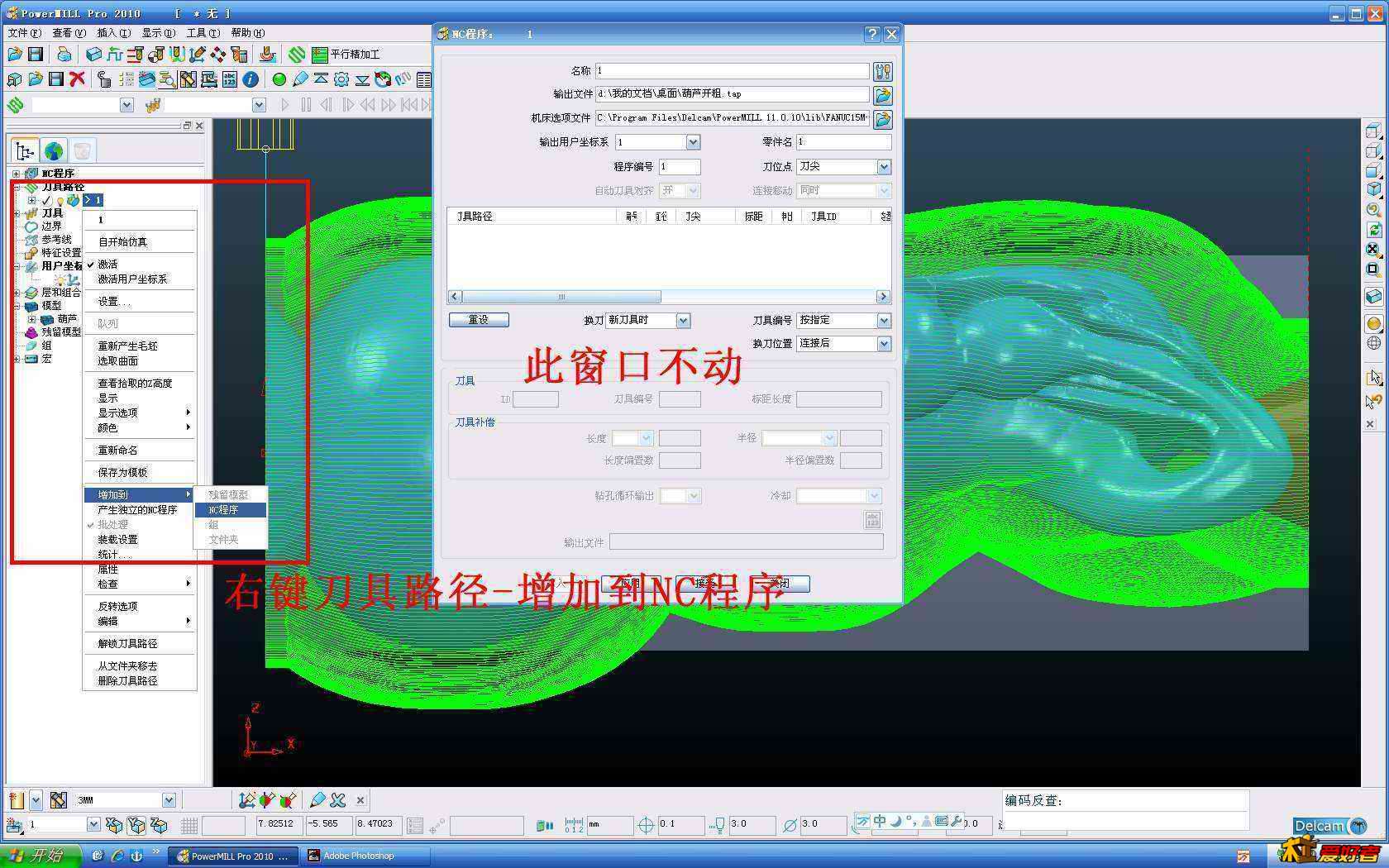Click the PowerMILL Pro 2010 taskbar button
1389x868 pixels.
coord(233,856)
